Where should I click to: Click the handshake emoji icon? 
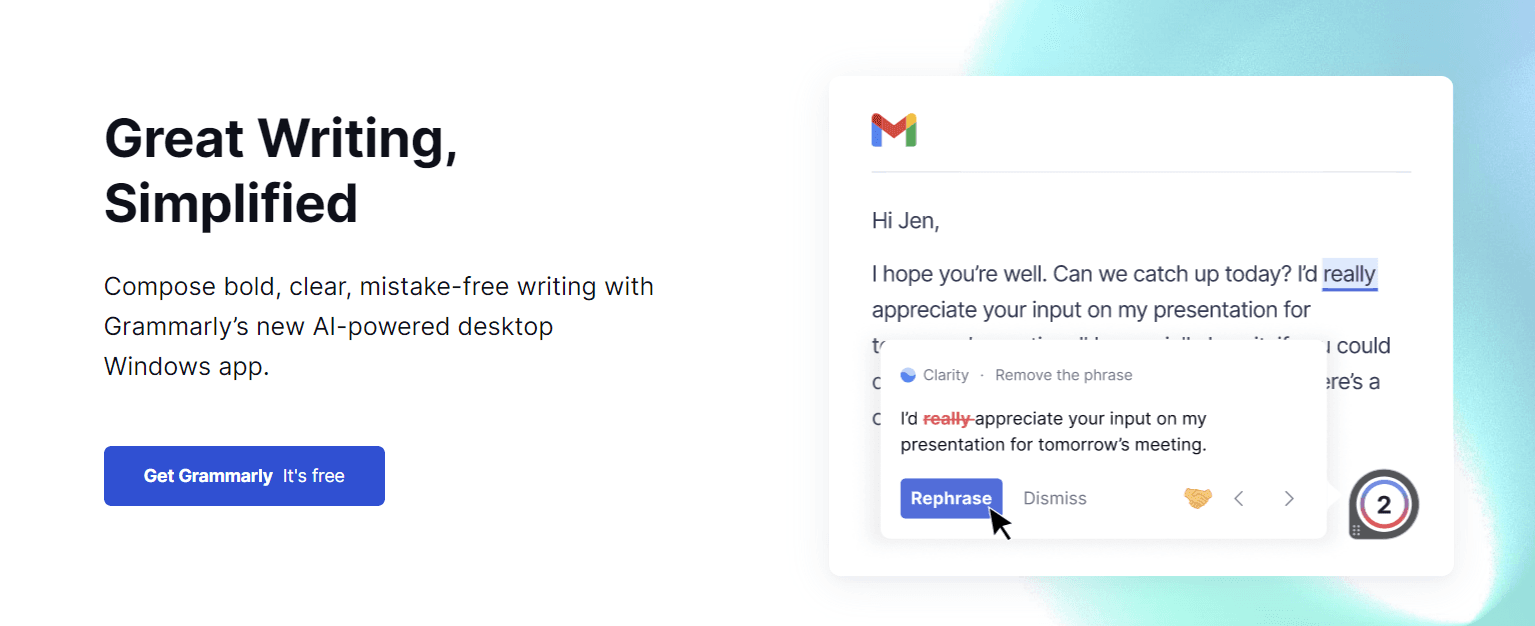tap(1197, 498)
